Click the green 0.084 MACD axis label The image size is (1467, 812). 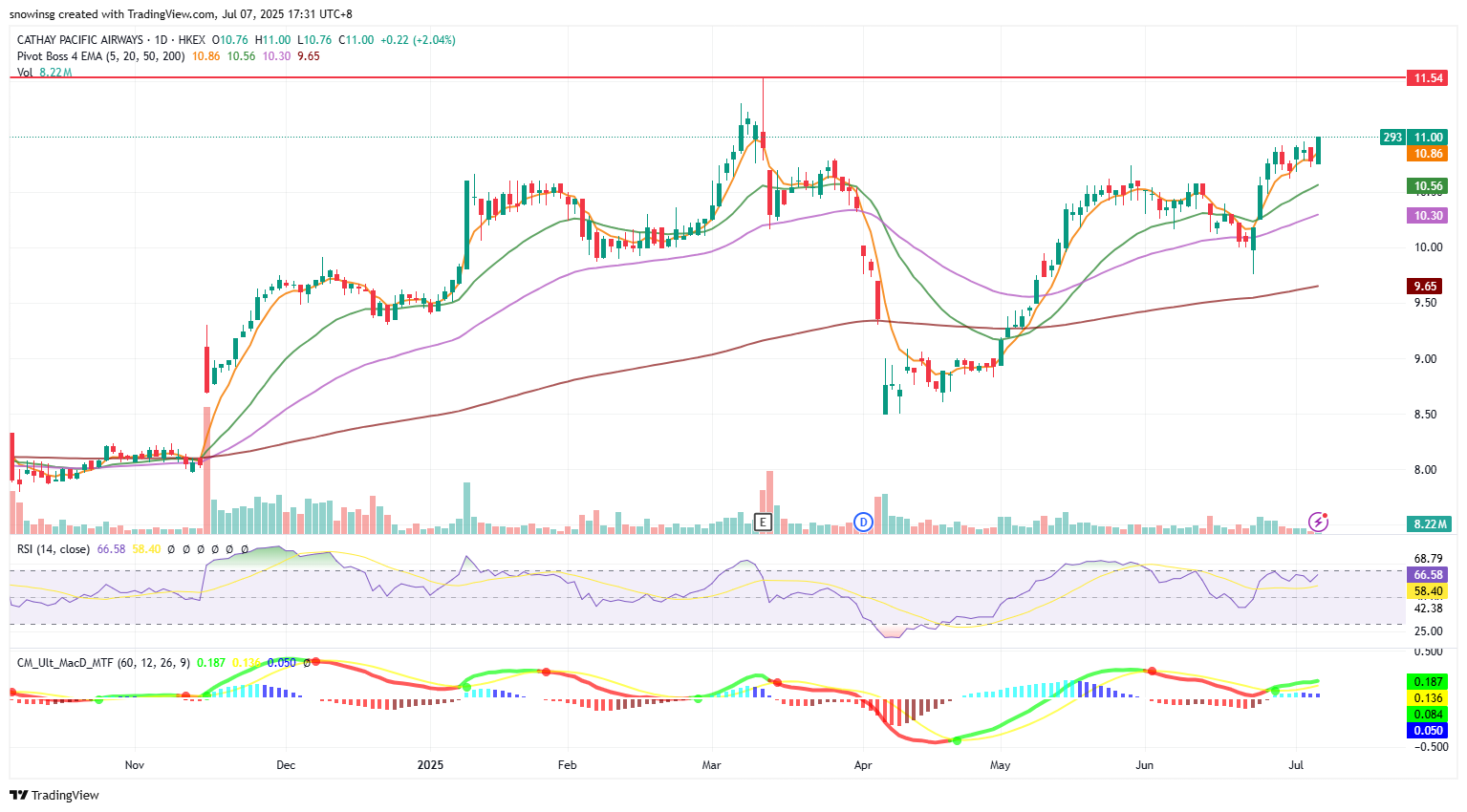click(x=1429, y=715)
